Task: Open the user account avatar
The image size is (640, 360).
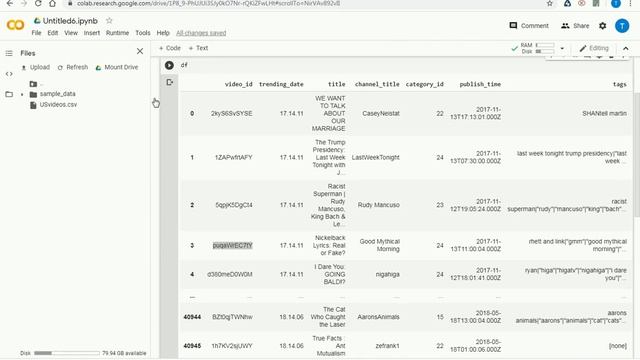Action: [x=622, y=26]
